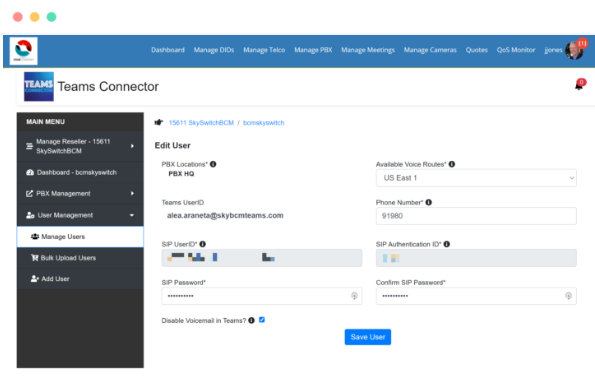Screen dimensions: 595x382
Task: Click the Manage Reseller menu list icon
Action: (29, 146)
